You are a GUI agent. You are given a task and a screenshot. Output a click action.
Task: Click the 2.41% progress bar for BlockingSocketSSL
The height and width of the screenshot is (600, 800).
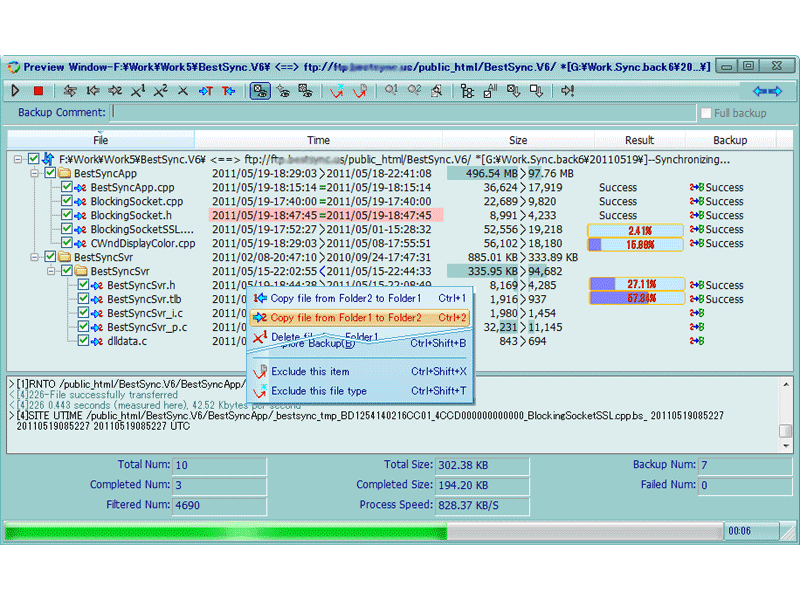pyautogui.click(x=636, y=230)
